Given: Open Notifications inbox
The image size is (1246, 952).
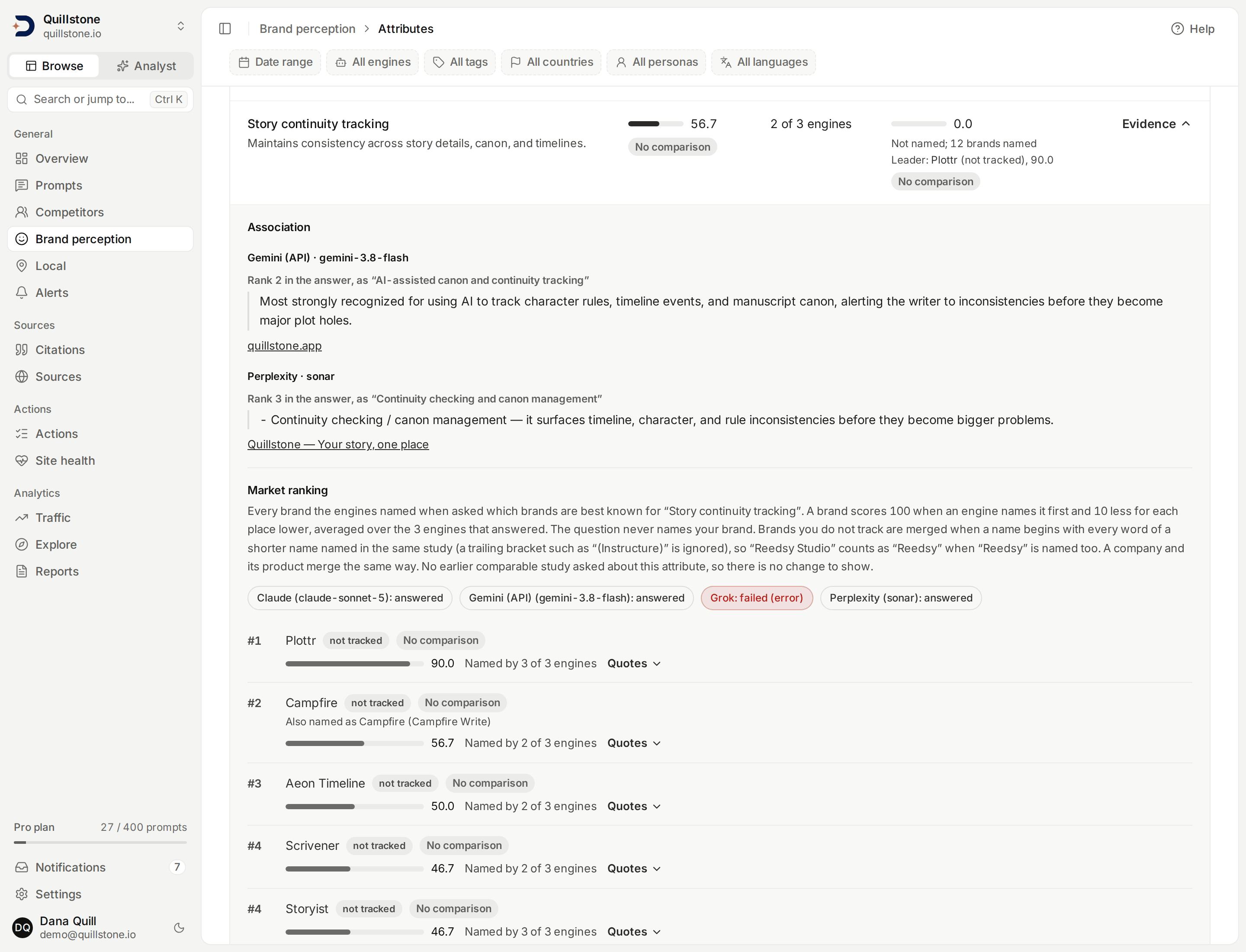Looking at the screenshot, I should pyautogui.click(x=100, y=867).
